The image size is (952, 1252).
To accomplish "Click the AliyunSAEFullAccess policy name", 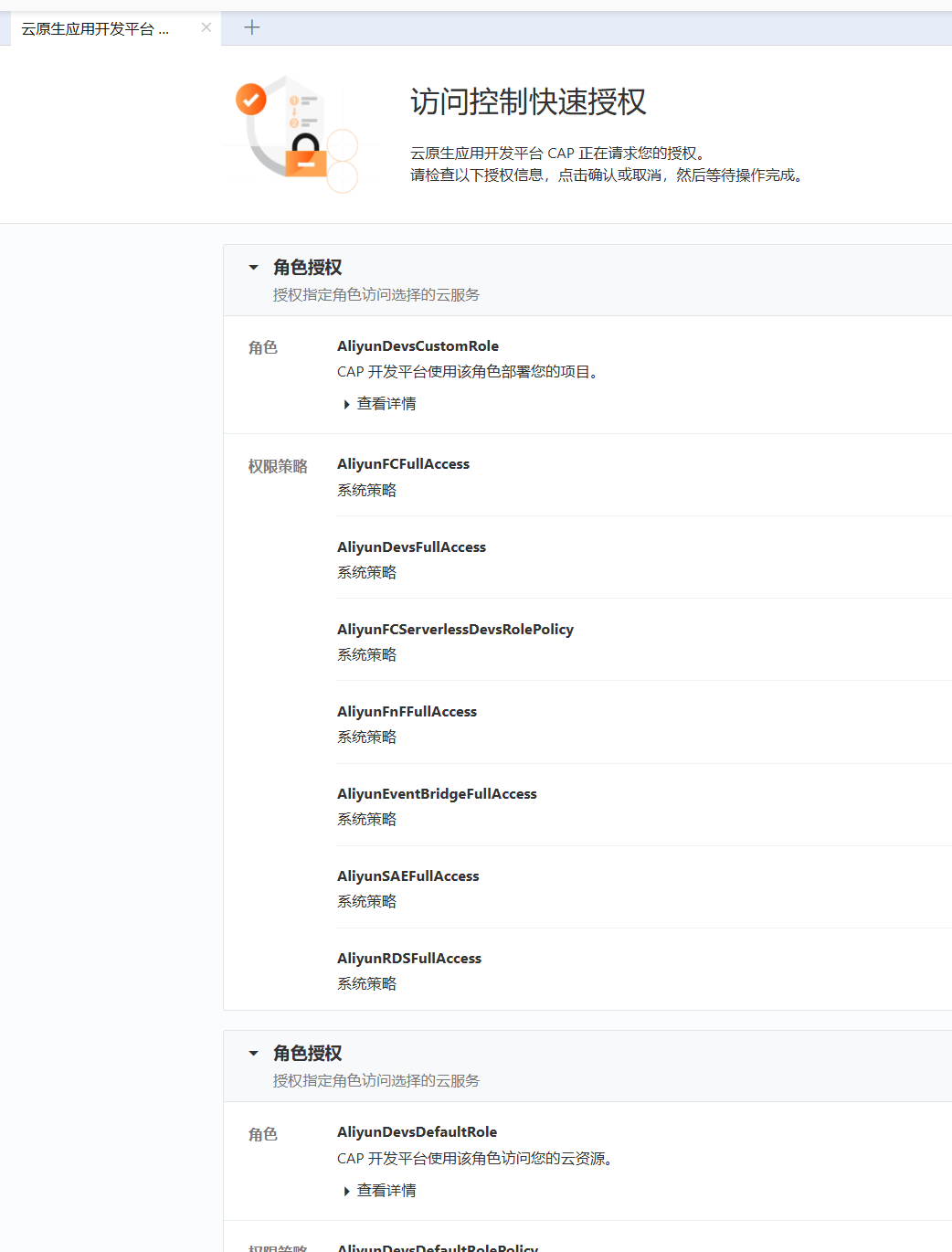I will (407, 876).
